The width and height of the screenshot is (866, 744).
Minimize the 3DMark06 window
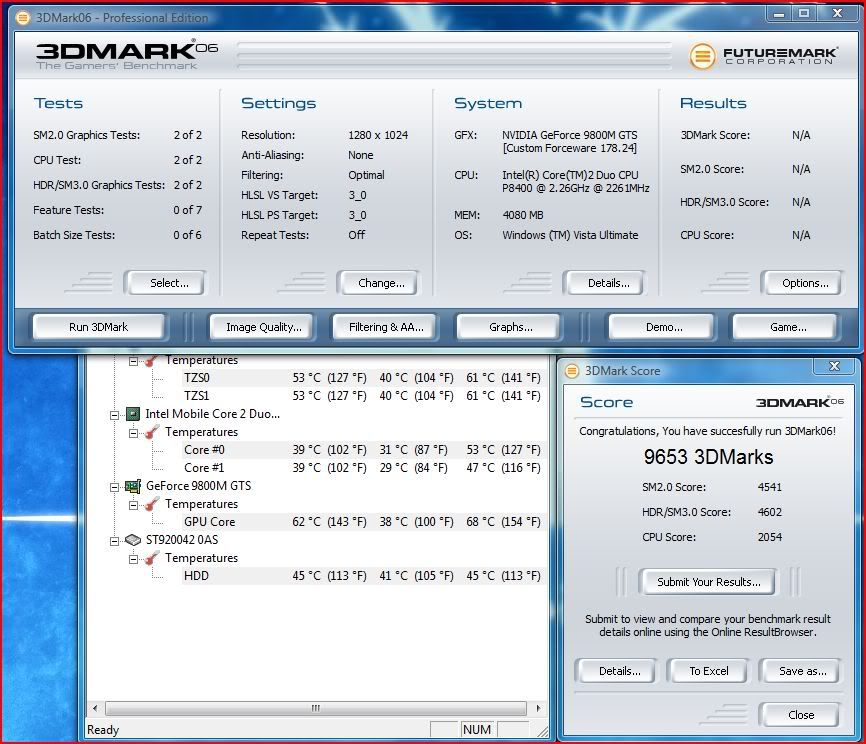point(779,14)
